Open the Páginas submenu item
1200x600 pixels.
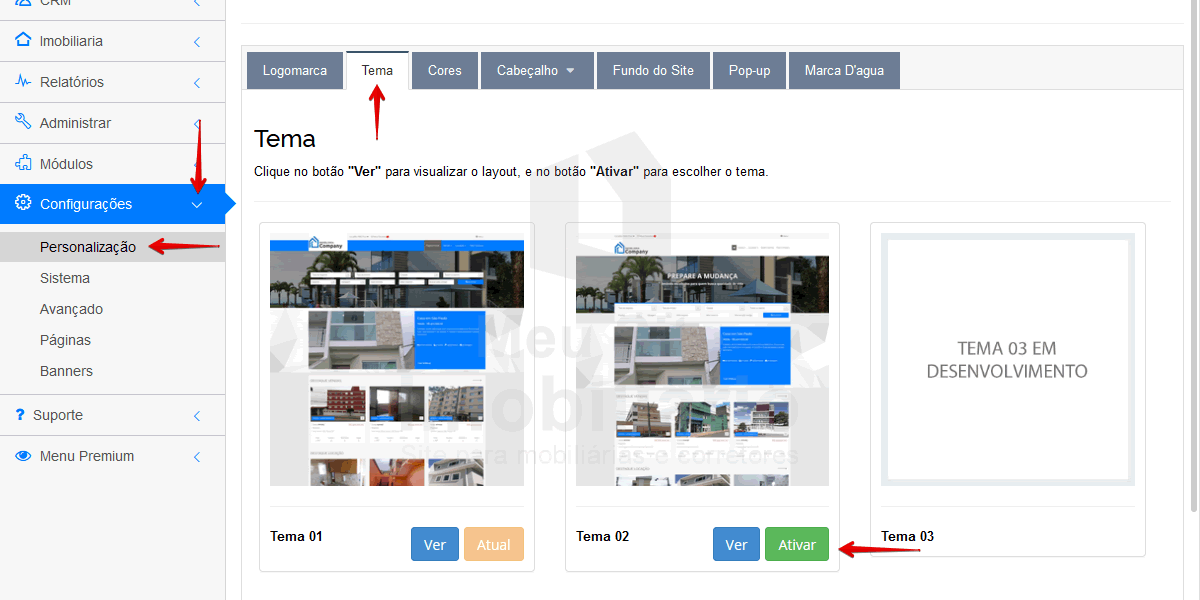coord(65,340)
